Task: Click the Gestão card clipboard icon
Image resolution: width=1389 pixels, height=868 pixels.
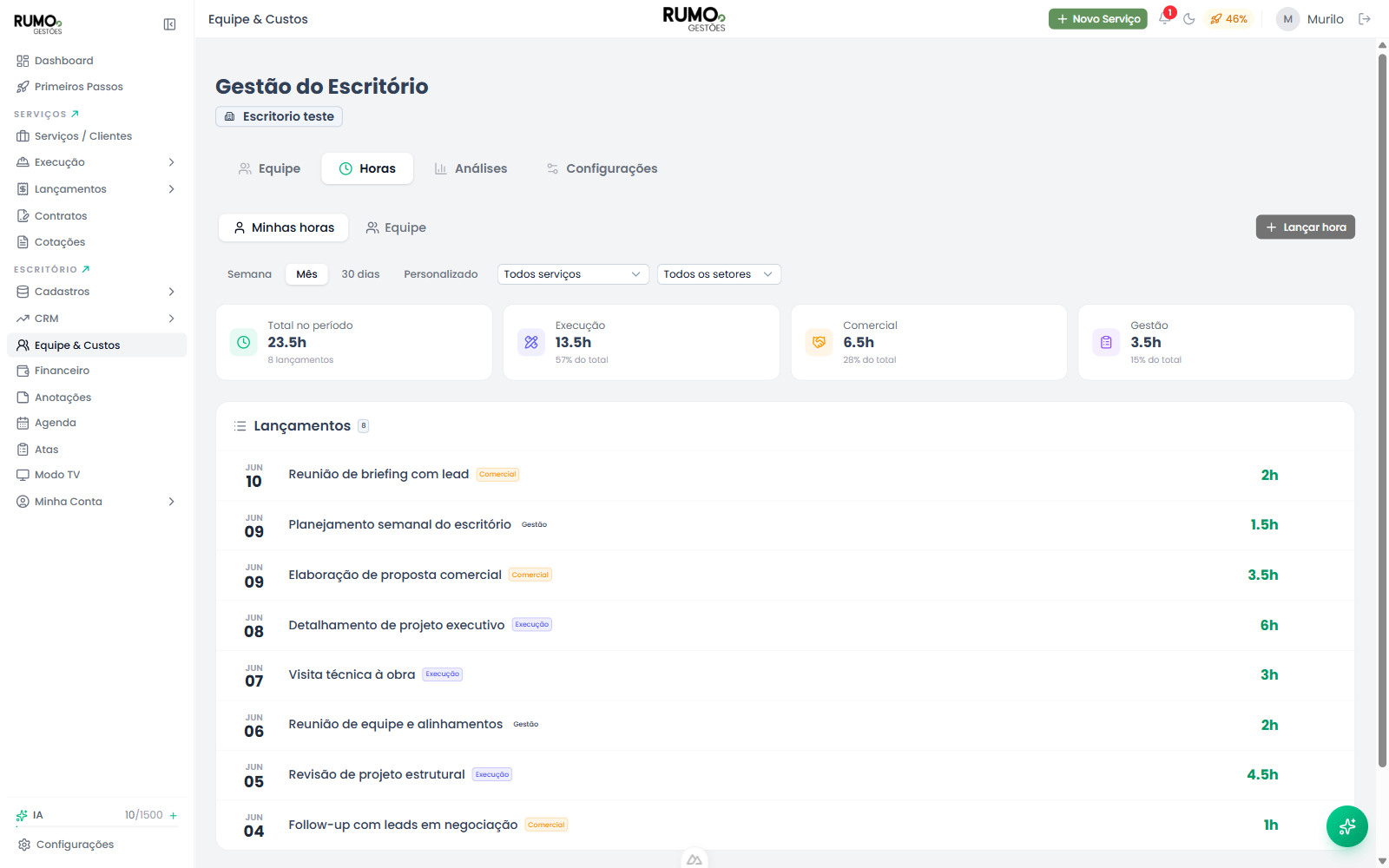Action: [1106, 342]
